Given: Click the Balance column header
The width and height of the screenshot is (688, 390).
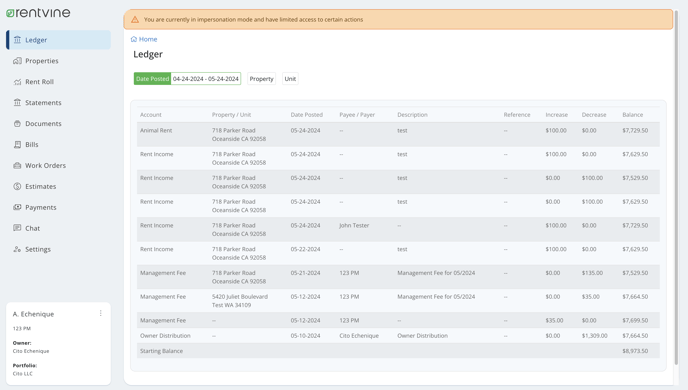Looking at the screenshot, I should tap(632, 115).
